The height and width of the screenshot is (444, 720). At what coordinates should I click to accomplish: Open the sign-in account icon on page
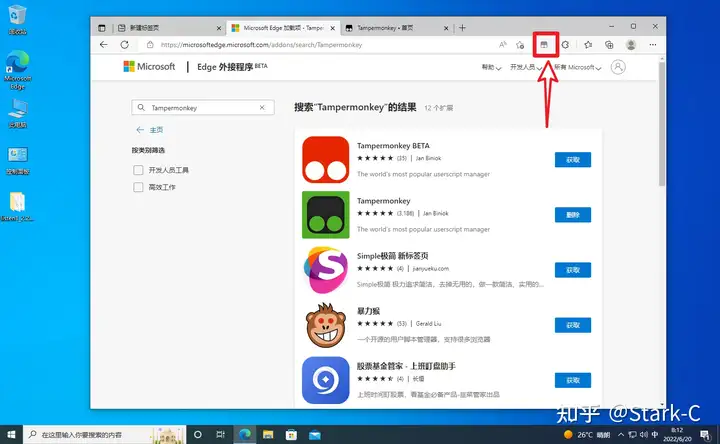point(618,67)
